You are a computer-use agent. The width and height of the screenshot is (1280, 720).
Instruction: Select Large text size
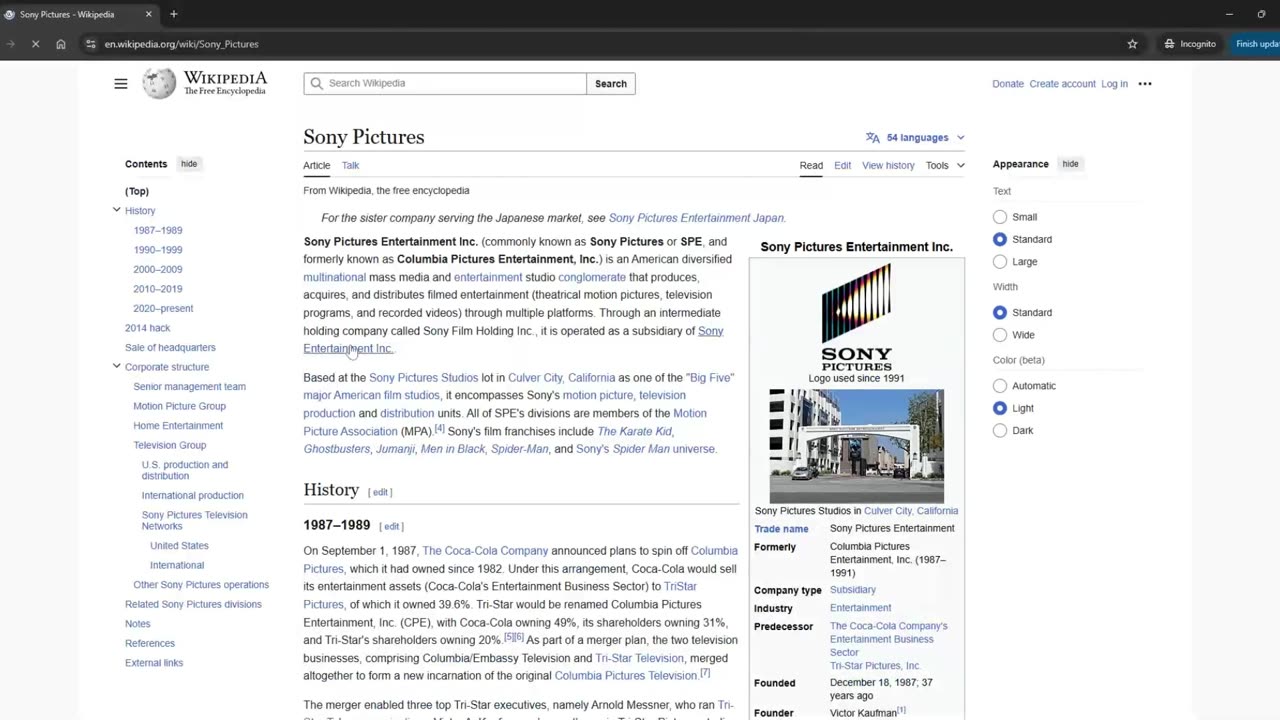(x=1000, y=262)
